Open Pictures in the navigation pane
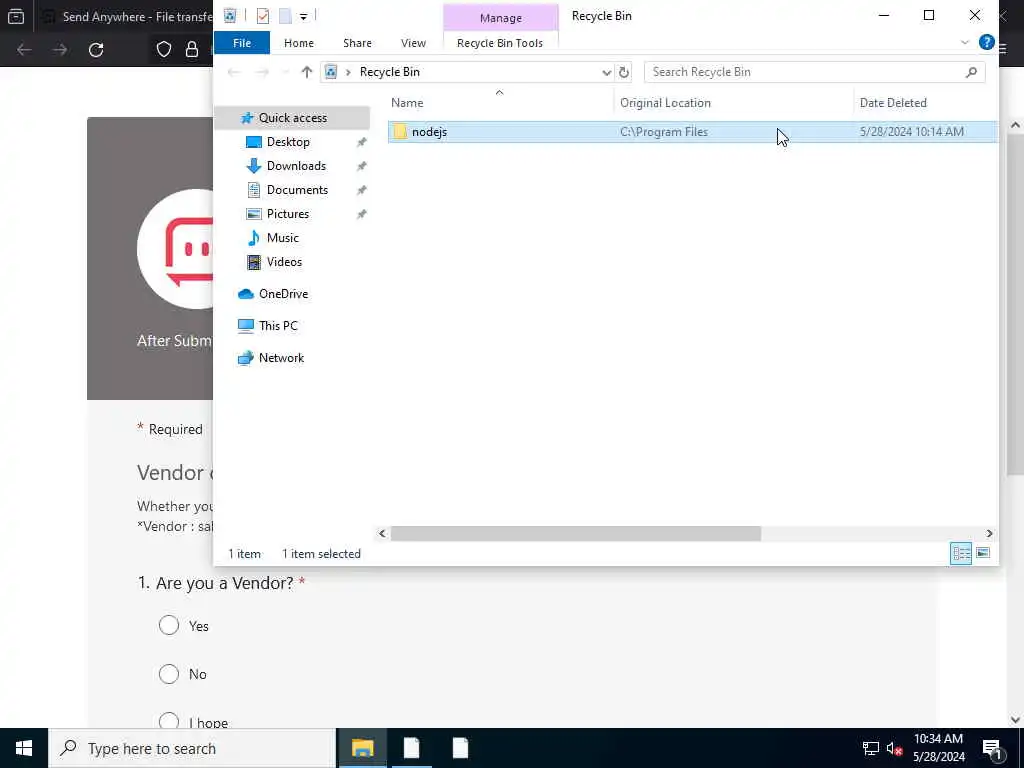The image size is (1024, 768). pyautogui.click(x=287, y=214)
